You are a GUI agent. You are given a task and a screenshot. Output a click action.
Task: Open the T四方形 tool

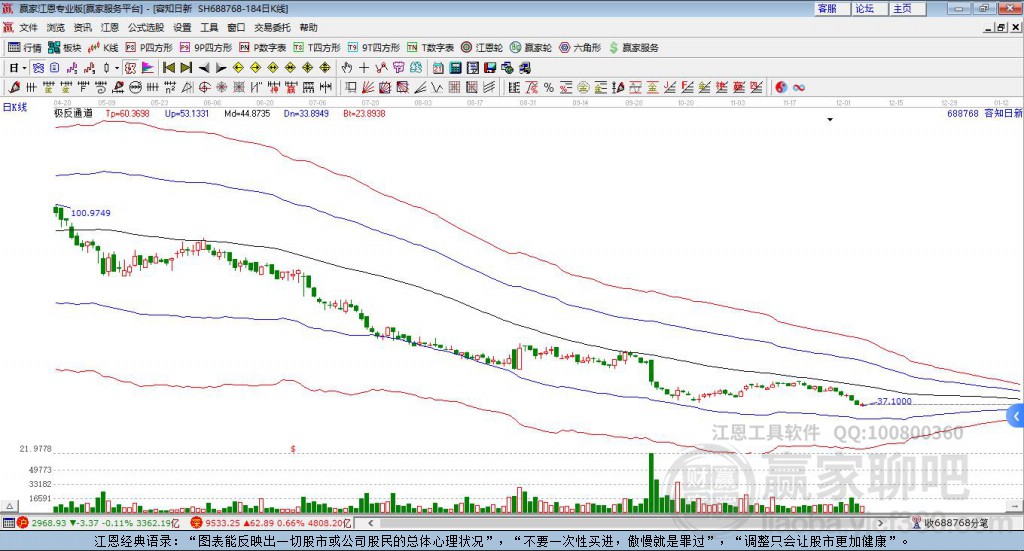[317, 48]
